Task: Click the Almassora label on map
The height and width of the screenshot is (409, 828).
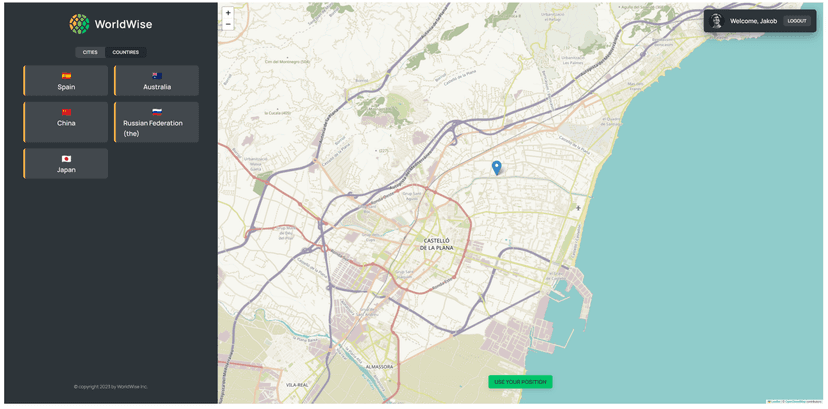Action: click(x=381, y=367)
